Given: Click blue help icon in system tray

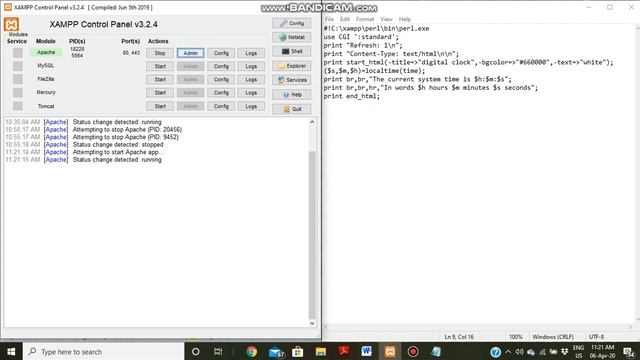Looking at the screenshot, I should (x=496, y=352).
